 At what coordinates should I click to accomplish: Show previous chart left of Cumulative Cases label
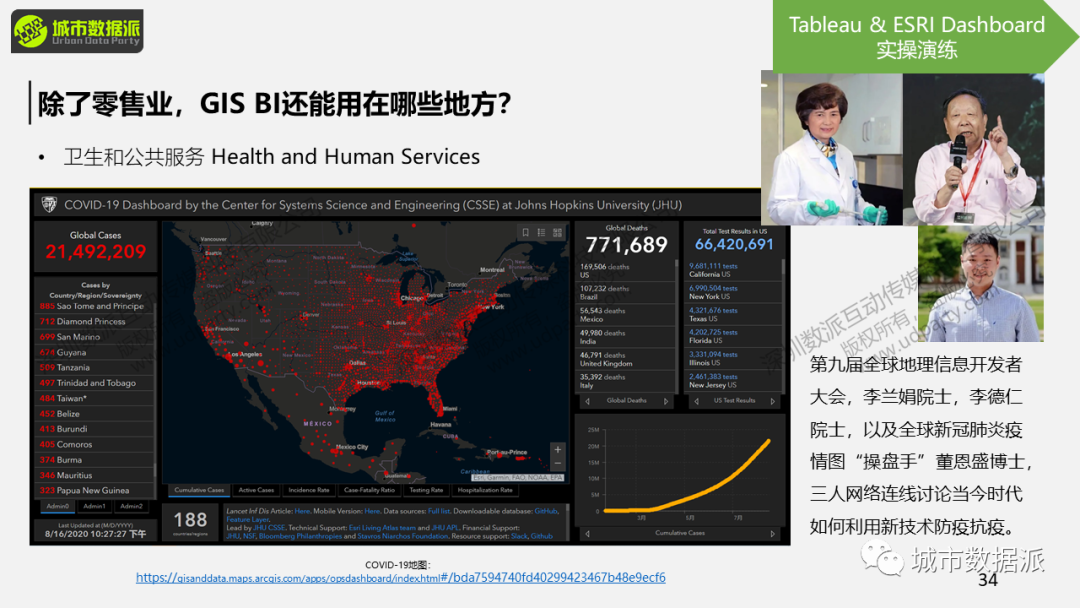tap(588, 534)
